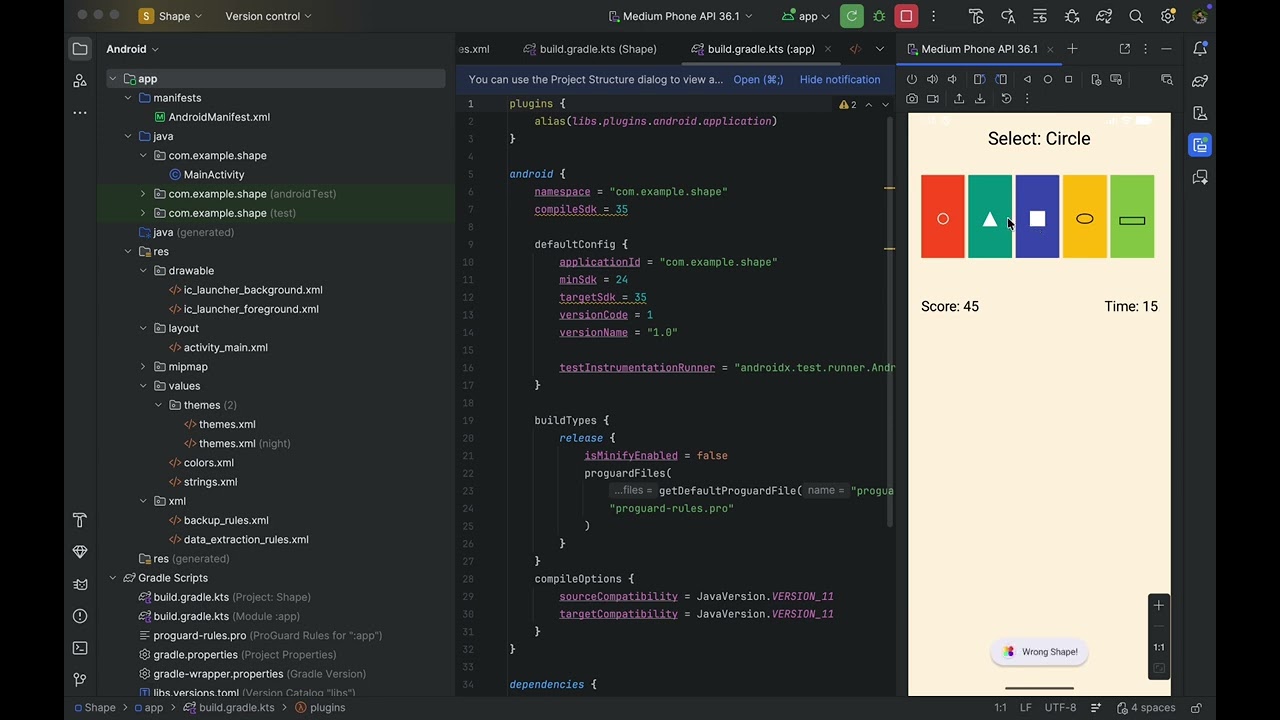Open the Project tool window
This screenshot has width=1280, height=720.
pos(80,49)
